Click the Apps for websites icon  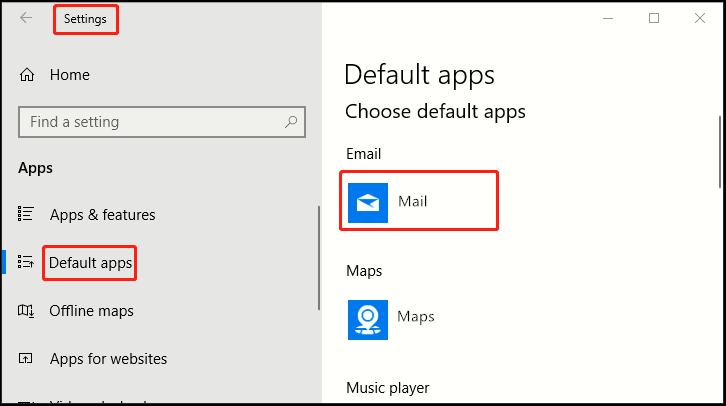pyautogui.click(x=25, y=358)
